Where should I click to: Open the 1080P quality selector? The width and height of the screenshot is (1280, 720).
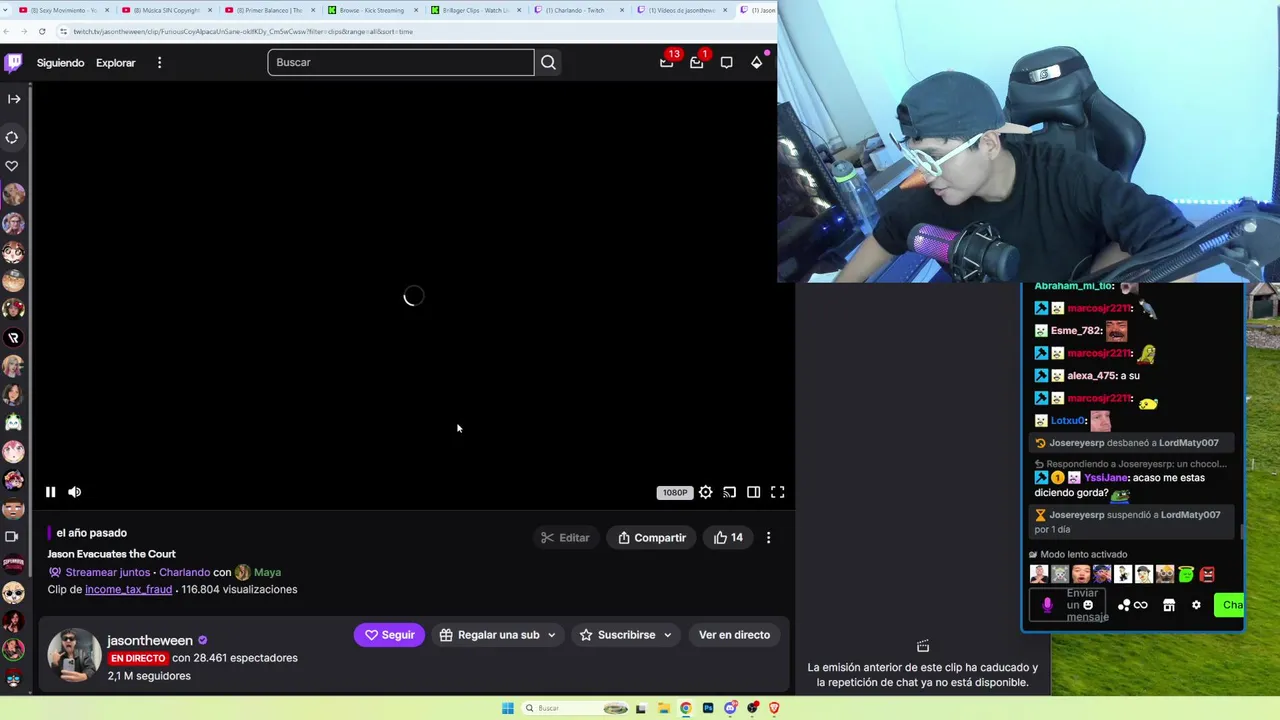pyautogui.click(x=675, y=492)
